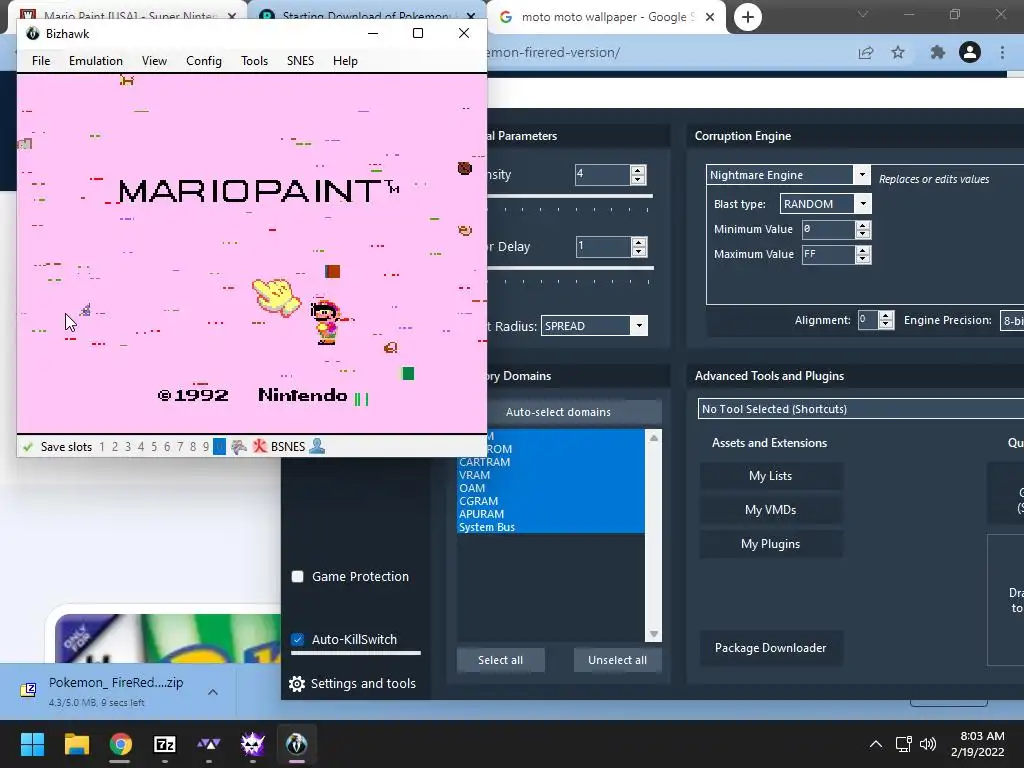The image size is (1024, 768).
Task: Click the Bizhawk logo in the title bar
Action: [33, 33]
